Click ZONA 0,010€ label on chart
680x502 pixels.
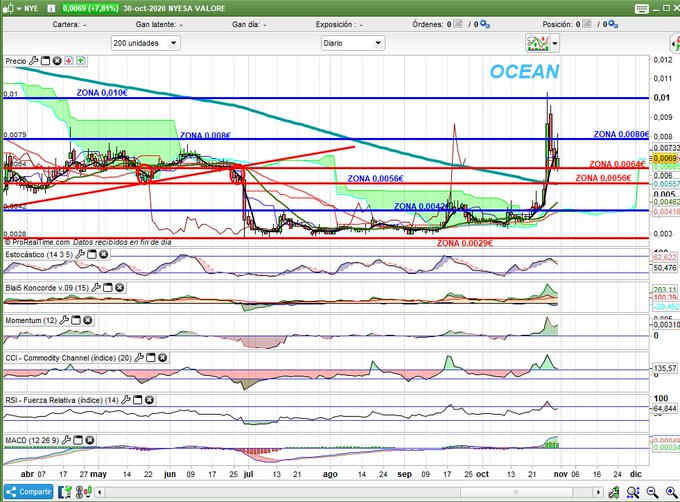[102, 93]
